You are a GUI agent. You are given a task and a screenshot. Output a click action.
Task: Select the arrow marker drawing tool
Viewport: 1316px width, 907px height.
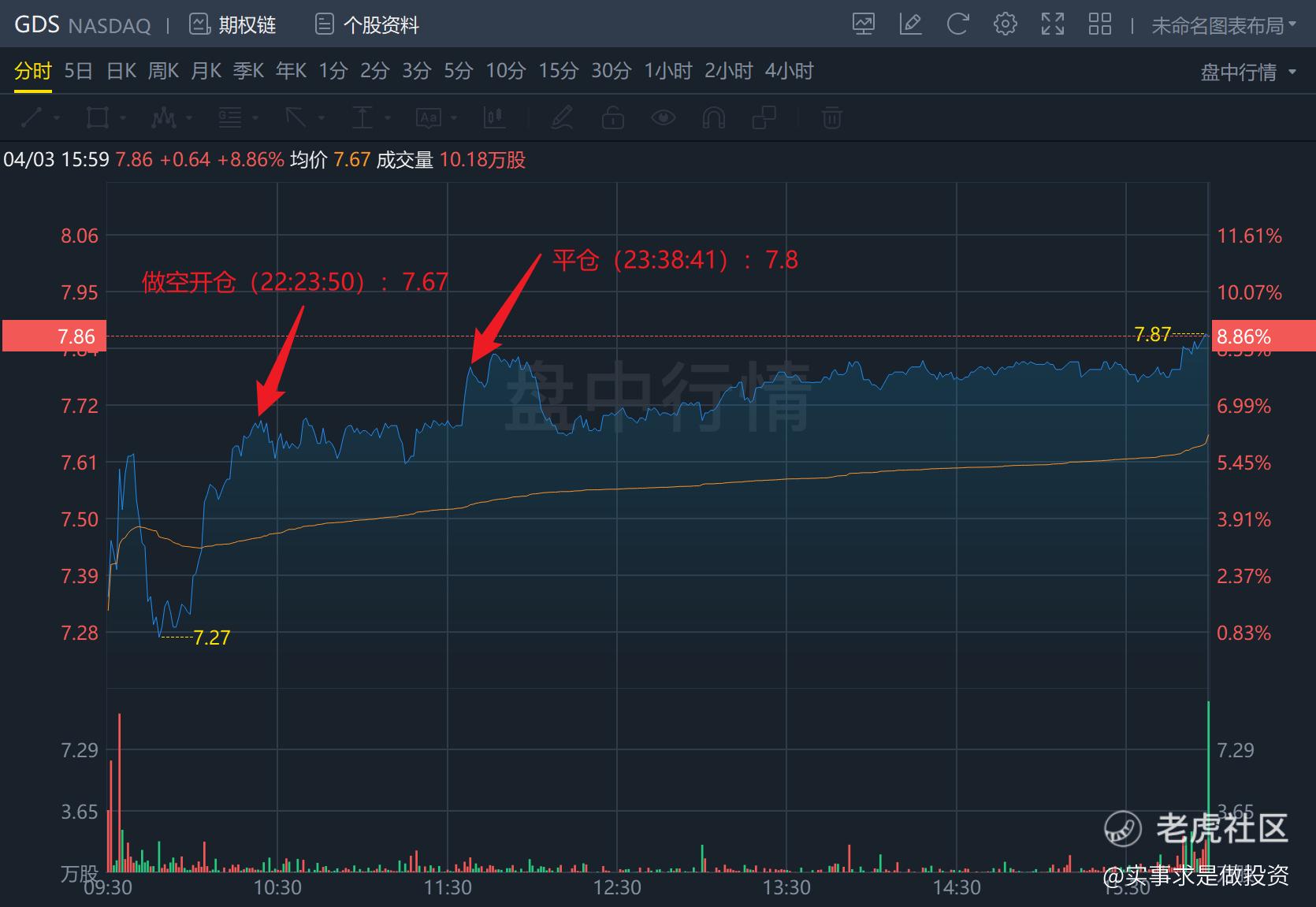(296, 118)
